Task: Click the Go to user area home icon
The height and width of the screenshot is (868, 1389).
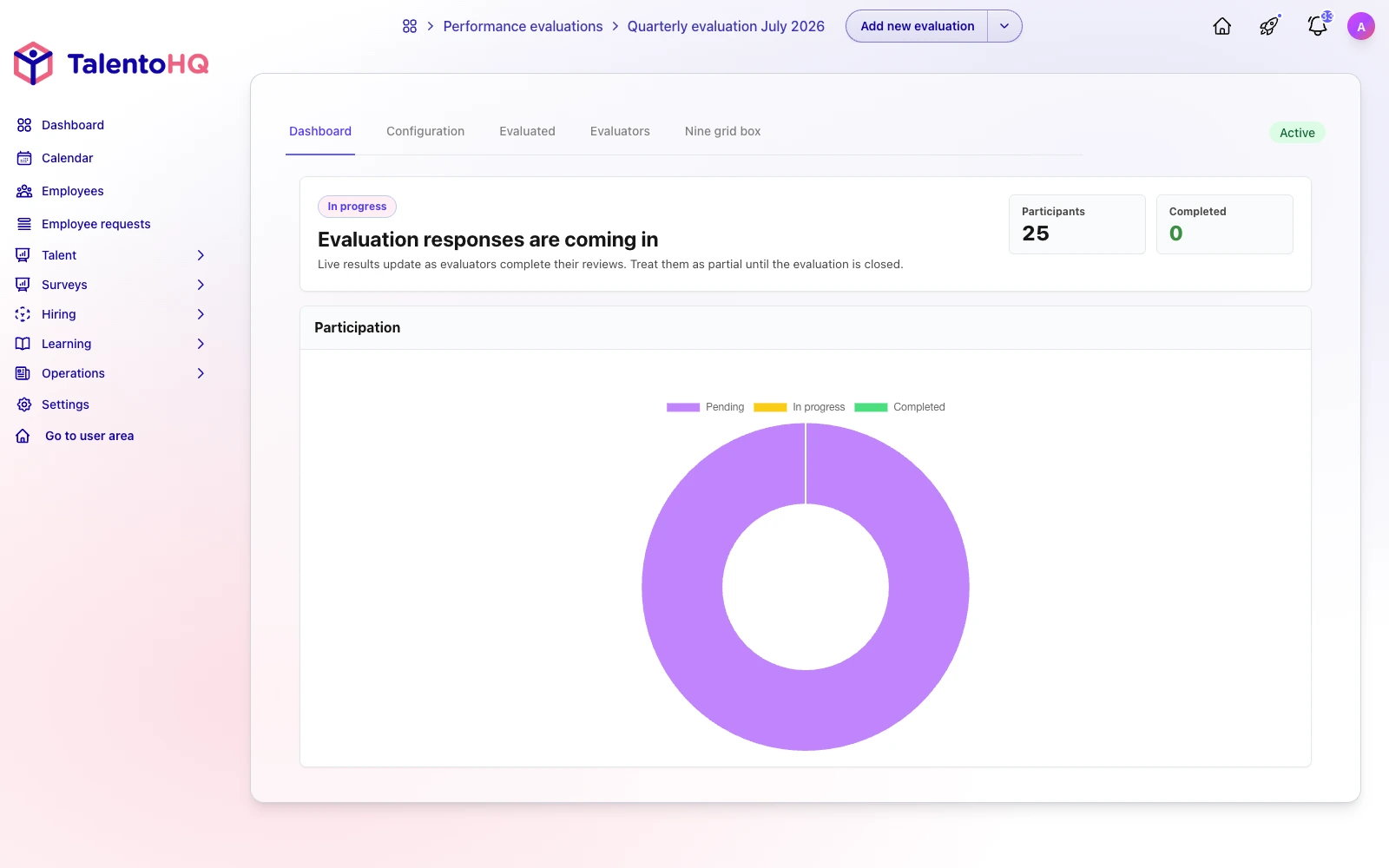Action: click(23, 436)
